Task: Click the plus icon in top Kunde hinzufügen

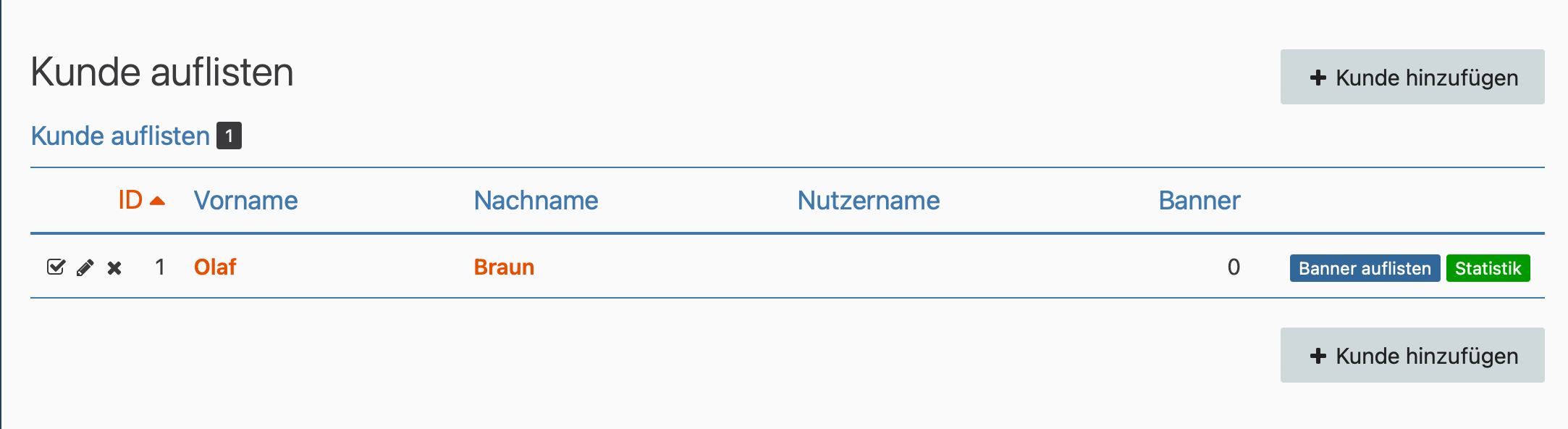Action: click(1318, 78)
